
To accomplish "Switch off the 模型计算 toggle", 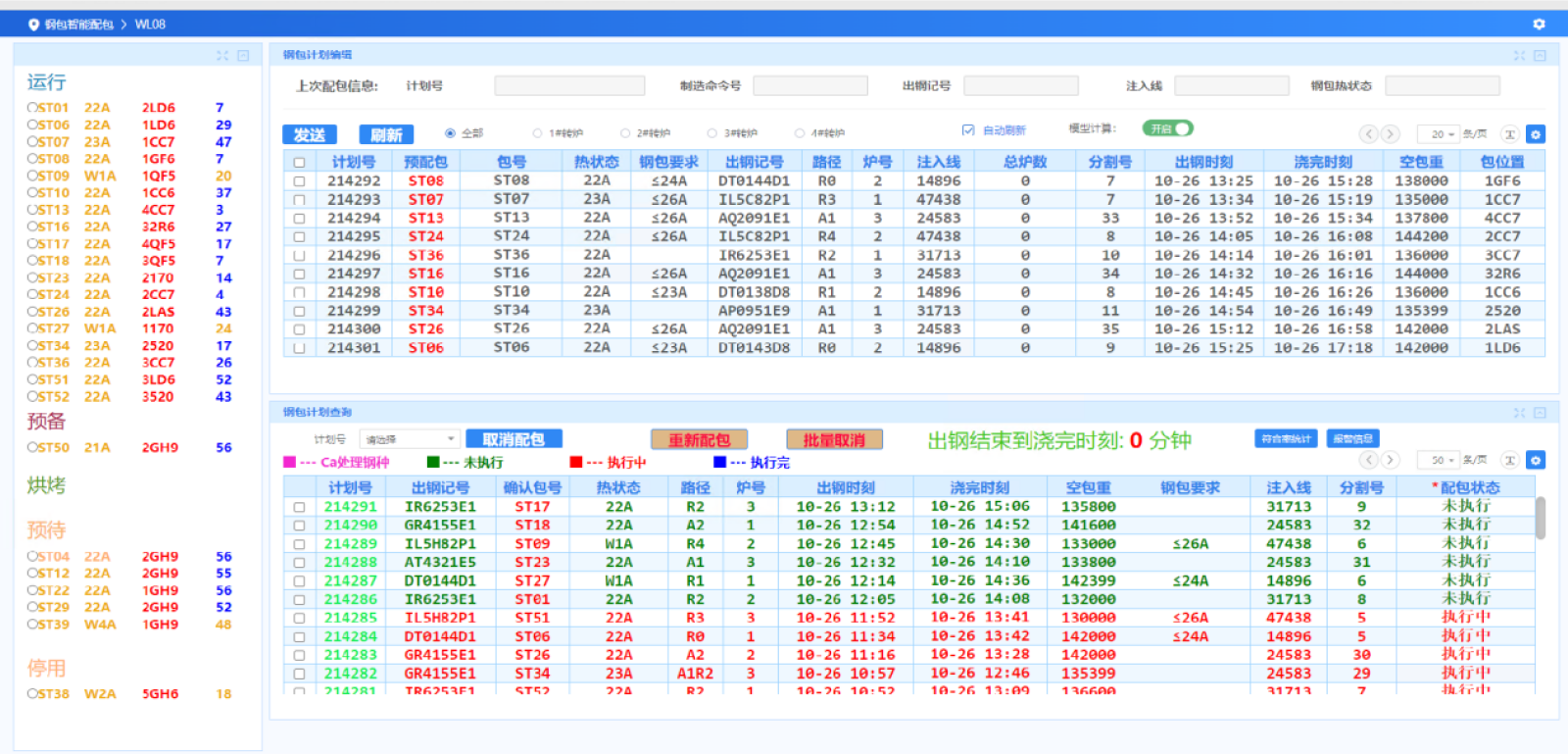I will 1167,128.
